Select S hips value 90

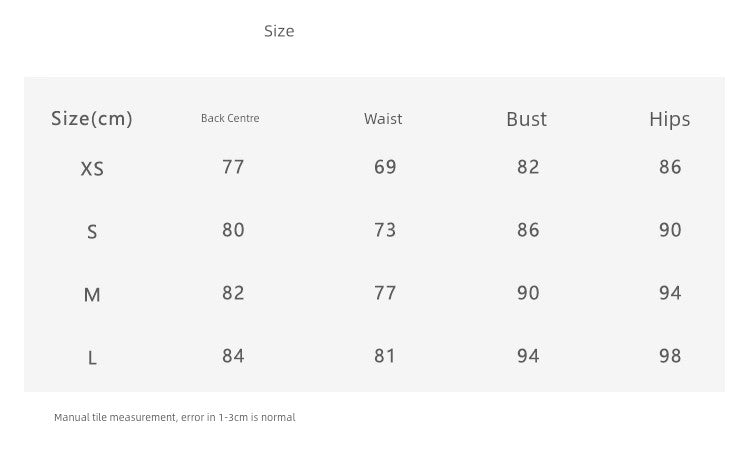(x=670, y=230)
